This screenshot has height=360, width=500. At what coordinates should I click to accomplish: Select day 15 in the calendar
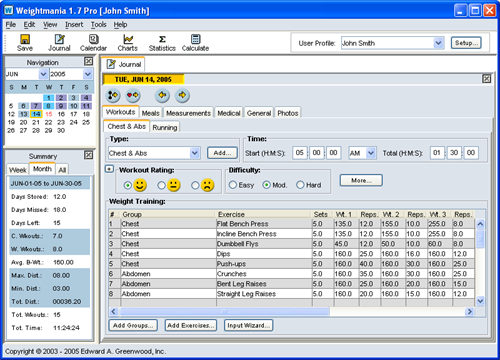point(49,114)
